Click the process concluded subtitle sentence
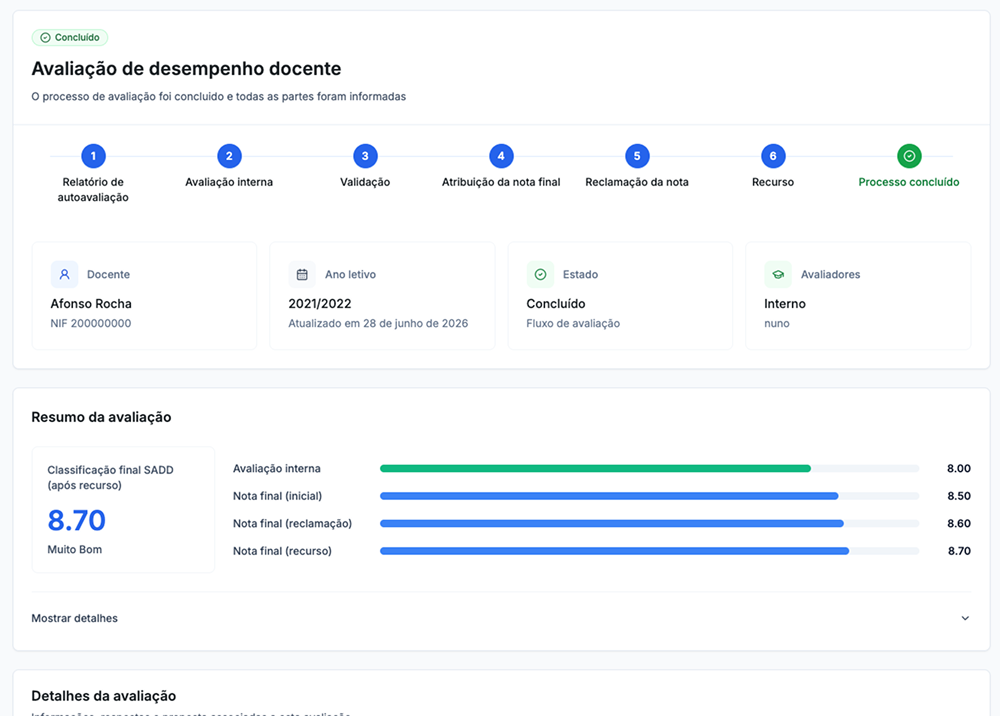 click(x=219, y=96)
